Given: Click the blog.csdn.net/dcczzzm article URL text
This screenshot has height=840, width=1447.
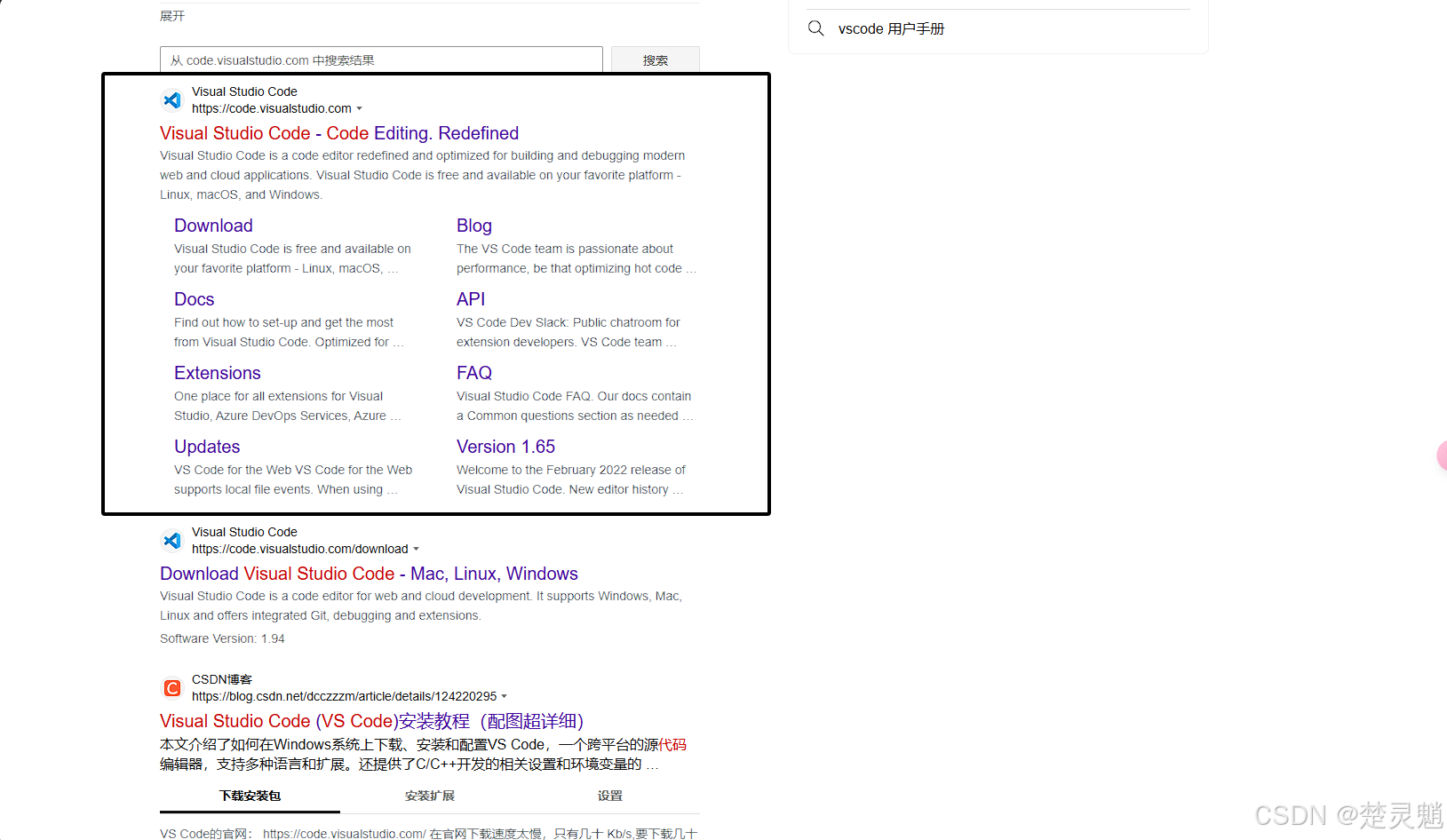Looking at the screenshot, I should [x=344, y=696].
